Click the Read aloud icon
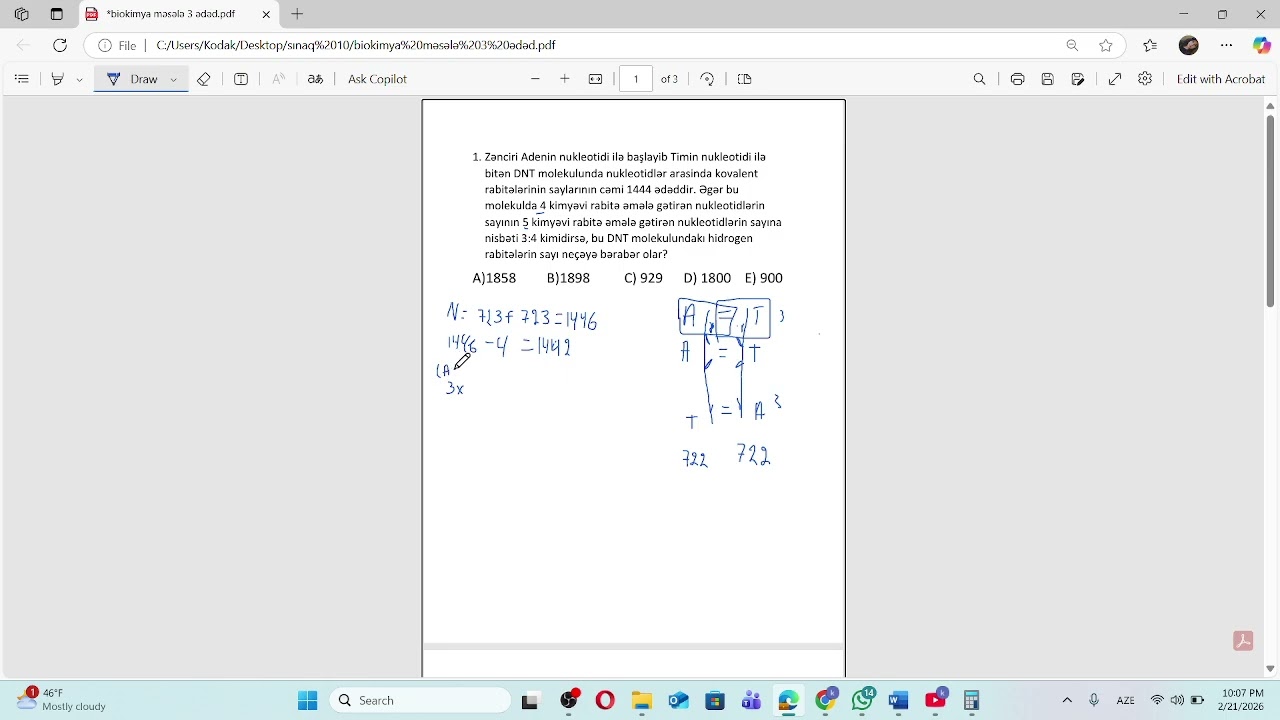 [x=279, y=79]
